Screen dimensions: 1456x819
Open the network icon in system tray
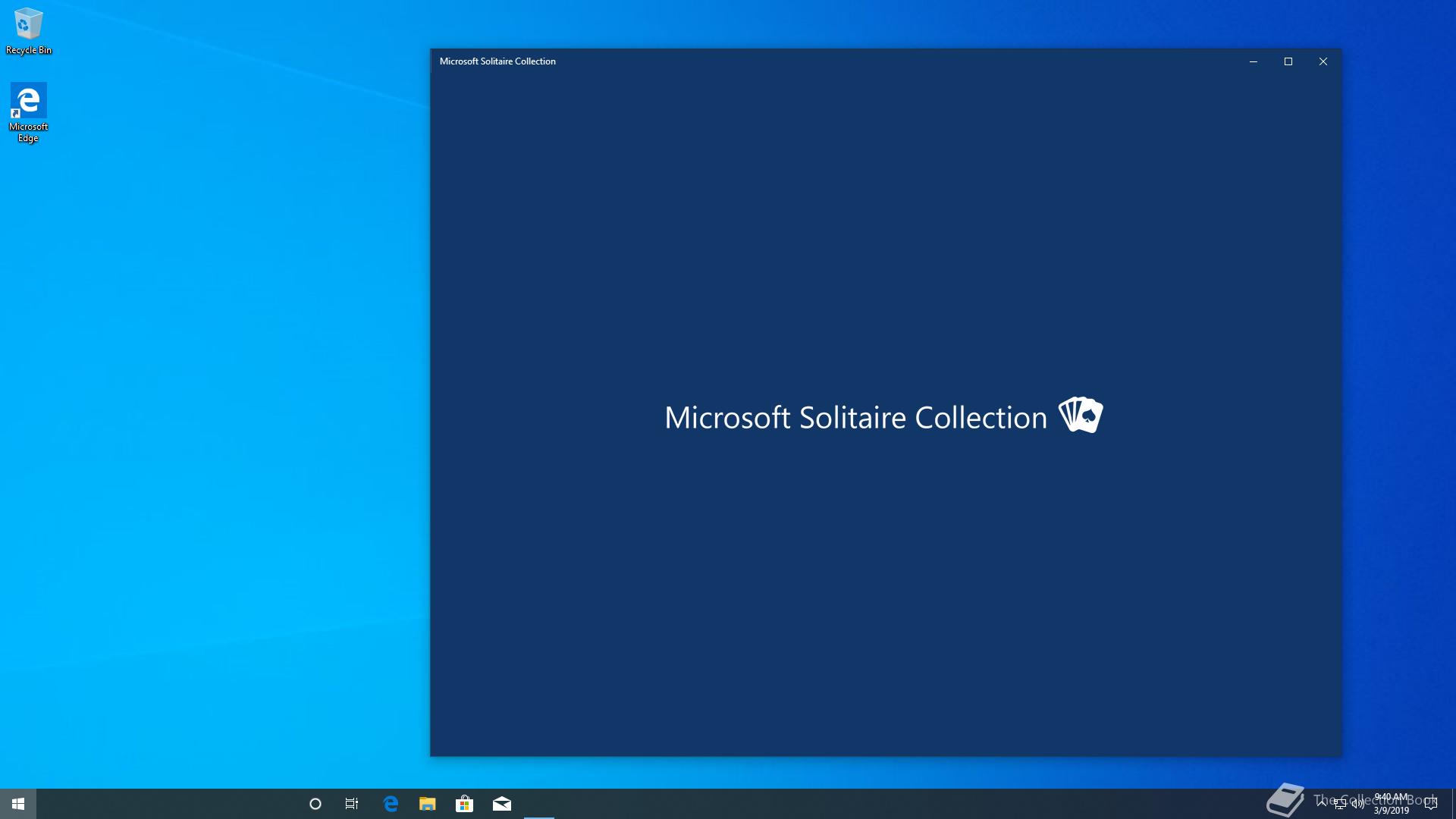[x=1340, y=804]
